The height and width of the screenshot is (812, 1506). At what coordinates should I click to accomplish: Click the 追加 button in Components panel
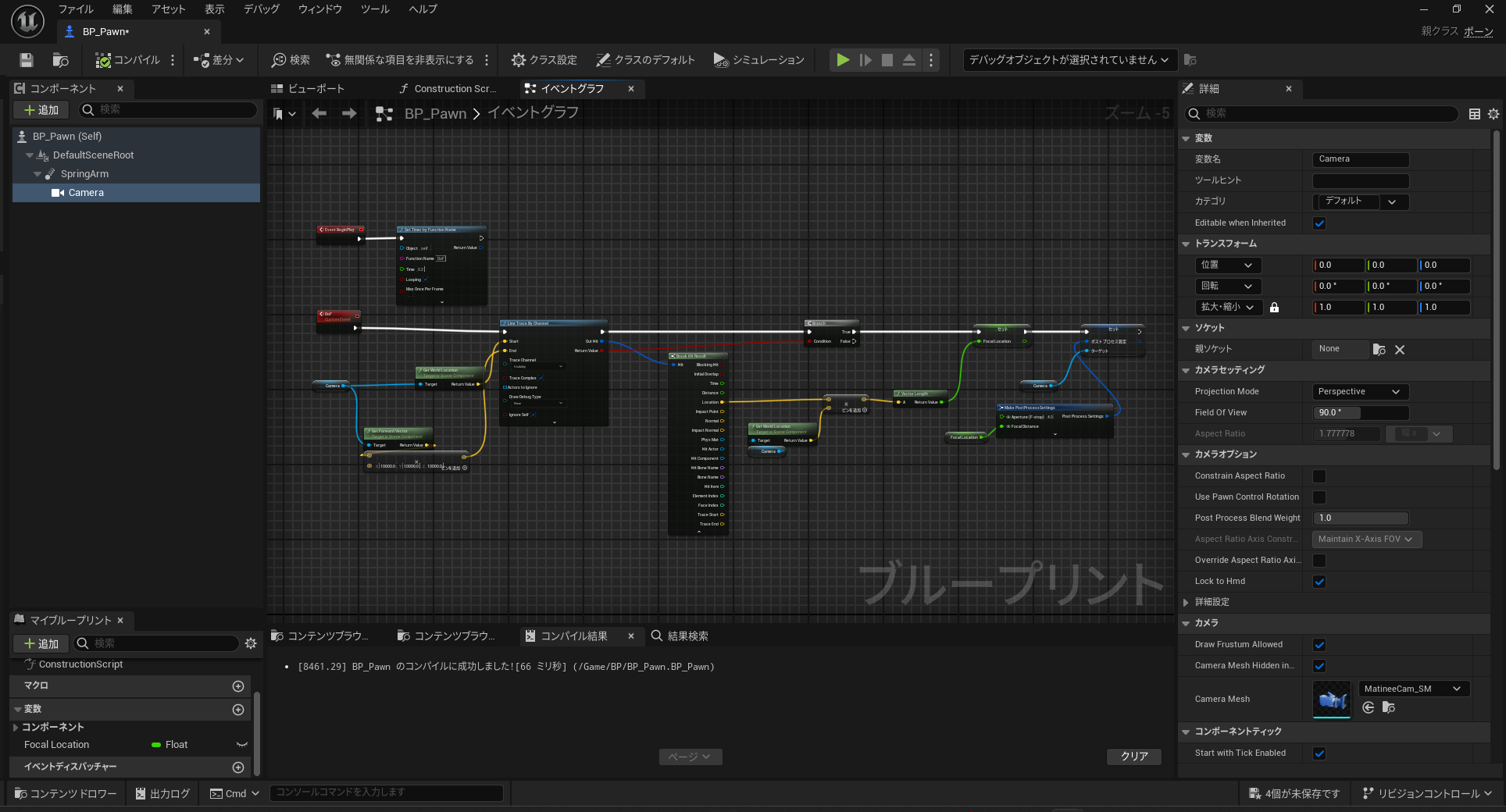tap(41, 110)
